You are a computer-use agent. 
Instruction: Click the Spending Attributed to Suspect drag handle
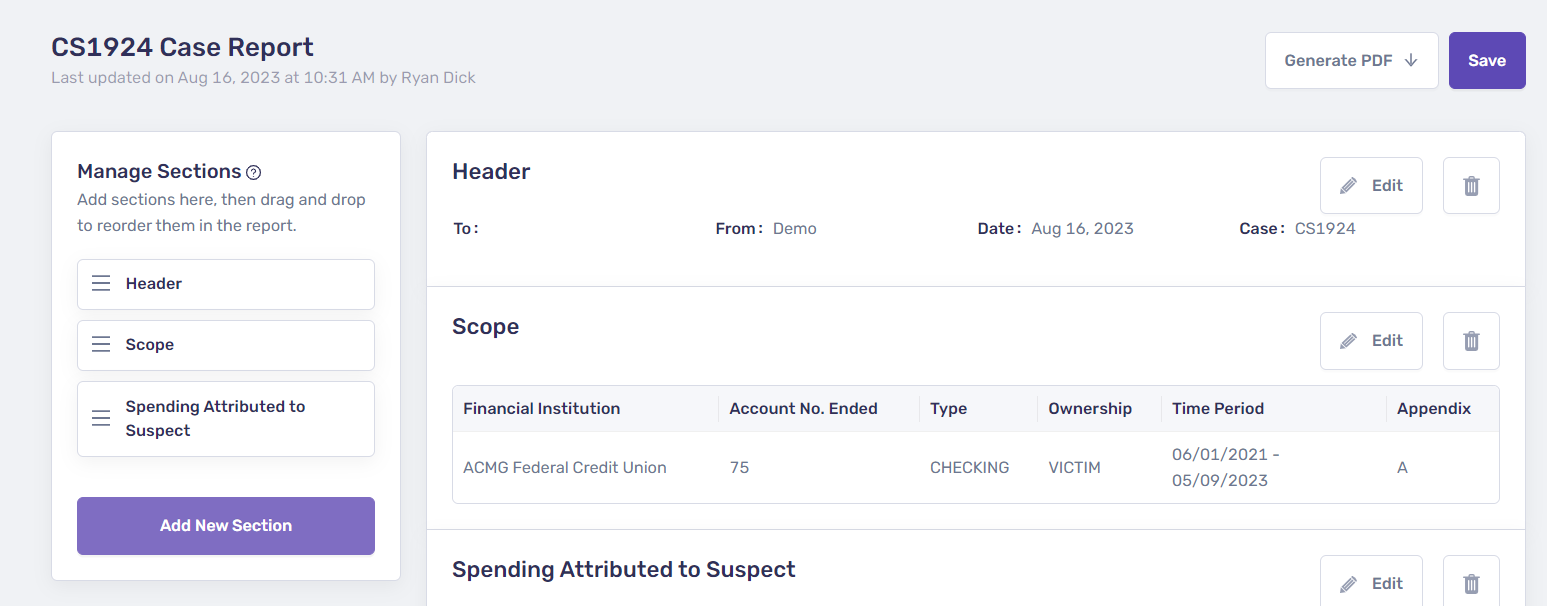pyautogui.click(x=101, y=419)
